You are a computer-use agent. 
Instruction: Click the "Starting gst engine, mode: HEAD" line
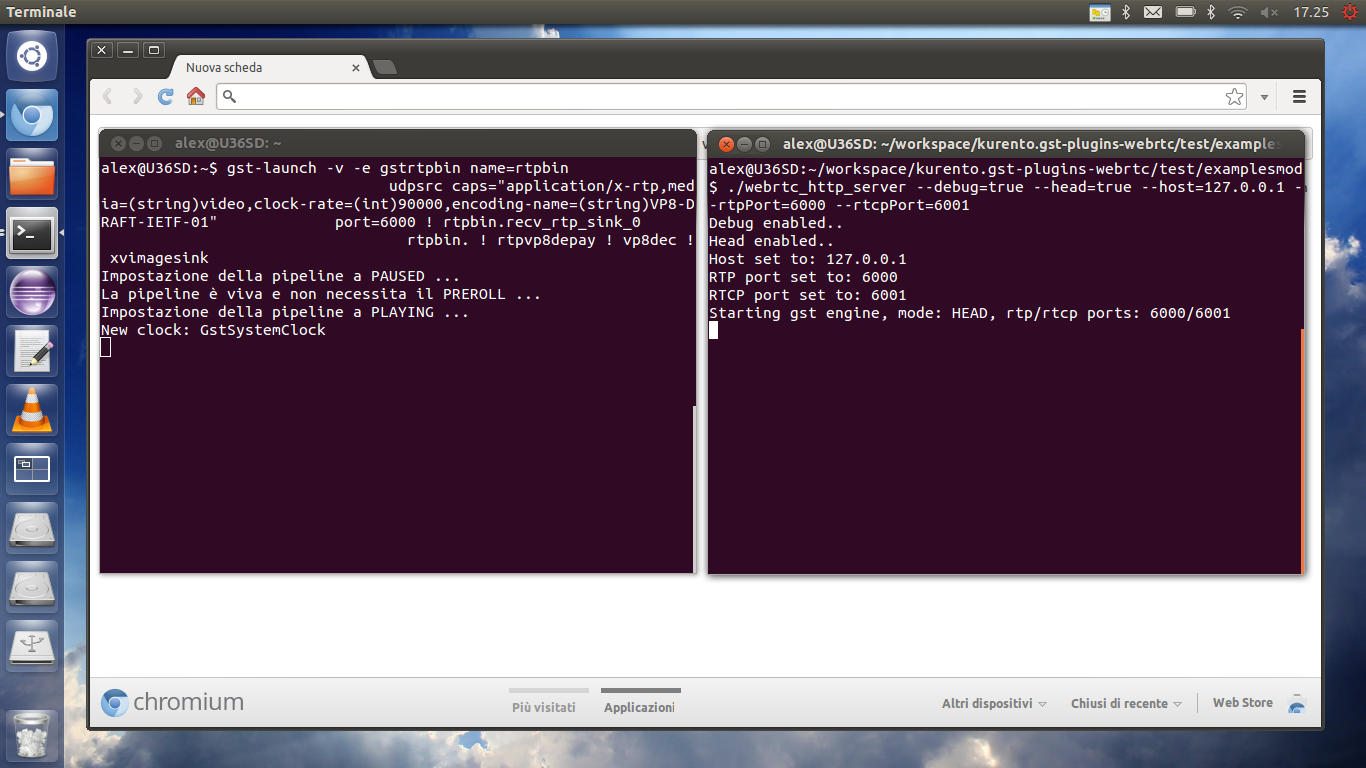[970, 313]
